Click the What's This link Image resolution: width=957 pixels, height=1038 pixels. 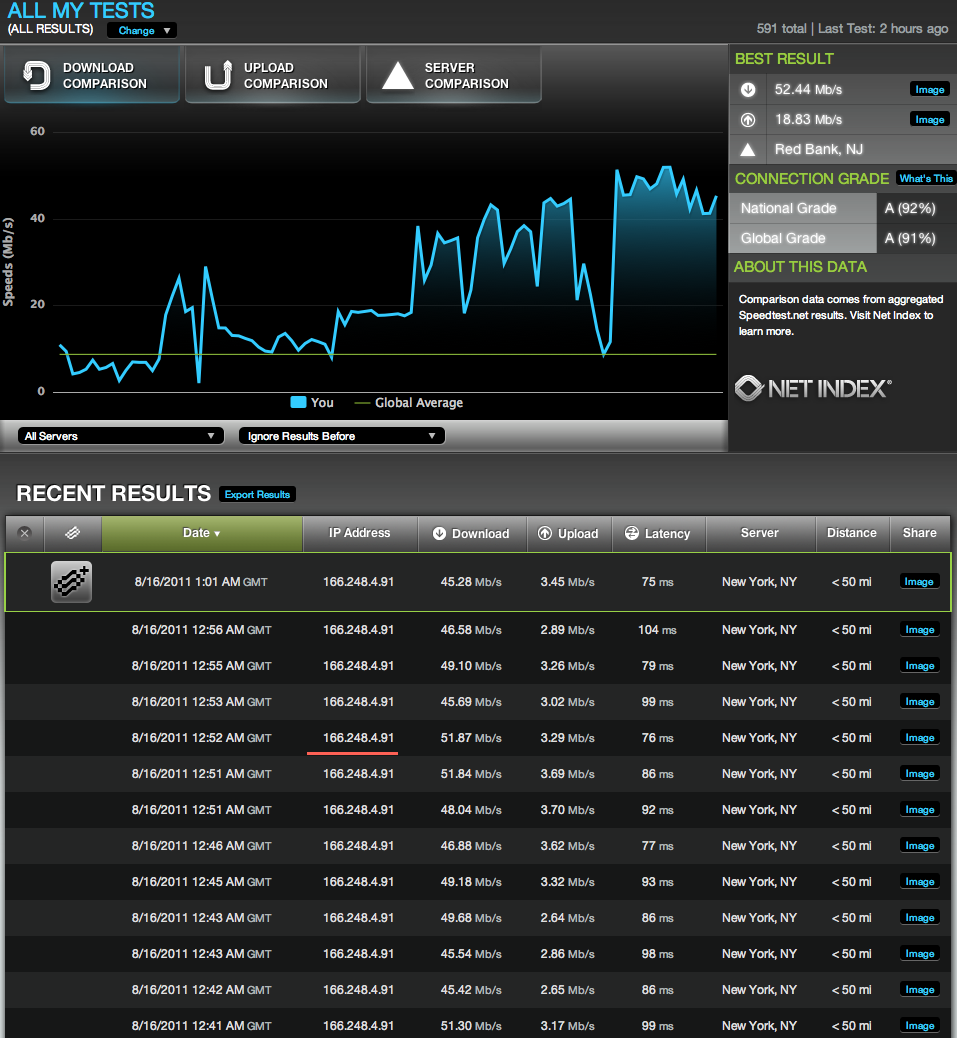[x=926, y=178]
